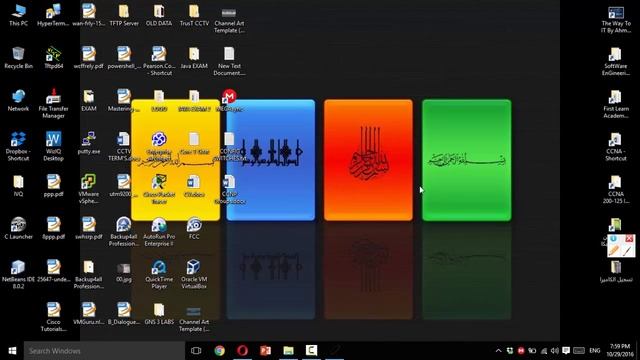Open wcffrely.pdf file

(x=89, y=58)
